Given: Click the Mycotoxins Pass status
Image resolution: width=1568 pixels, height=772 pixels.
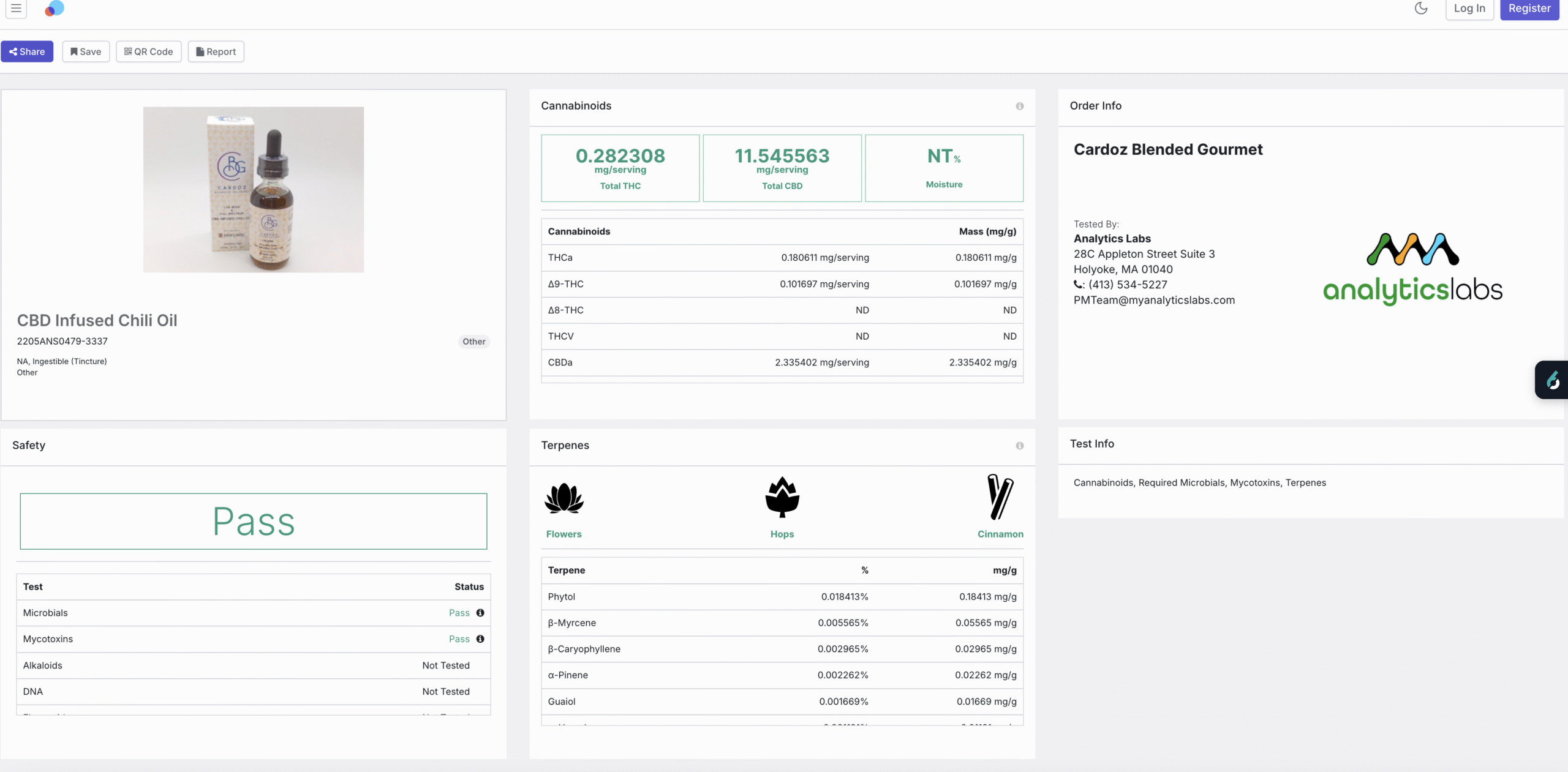Looking at the screenshot, I should [459, 639].
